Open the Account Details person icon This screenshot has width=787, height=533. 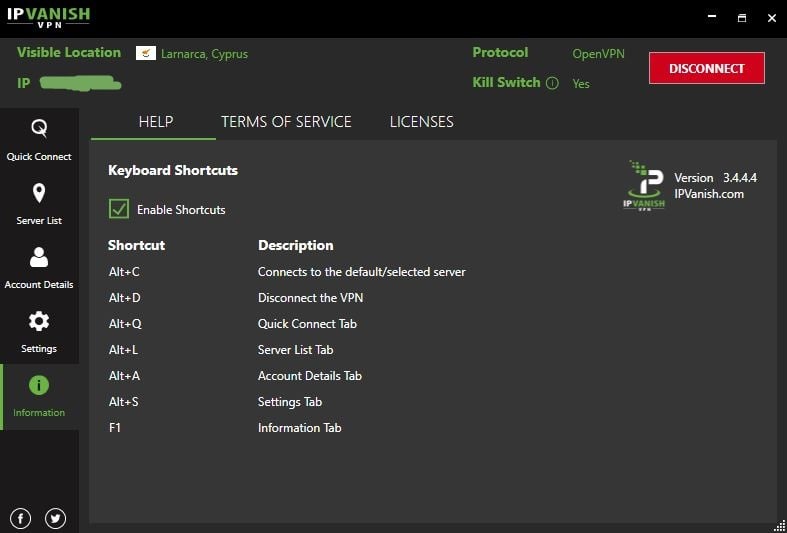39,257
